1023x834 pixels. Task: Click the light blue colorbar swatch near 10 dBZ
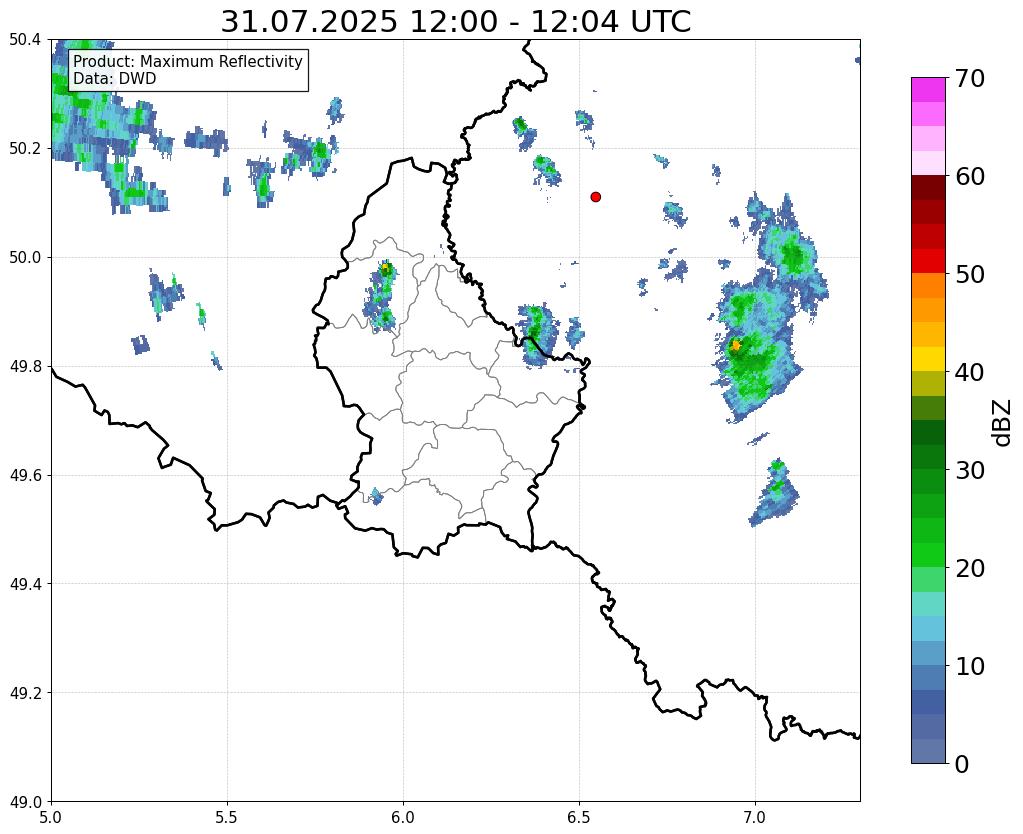tap(928, 653)
